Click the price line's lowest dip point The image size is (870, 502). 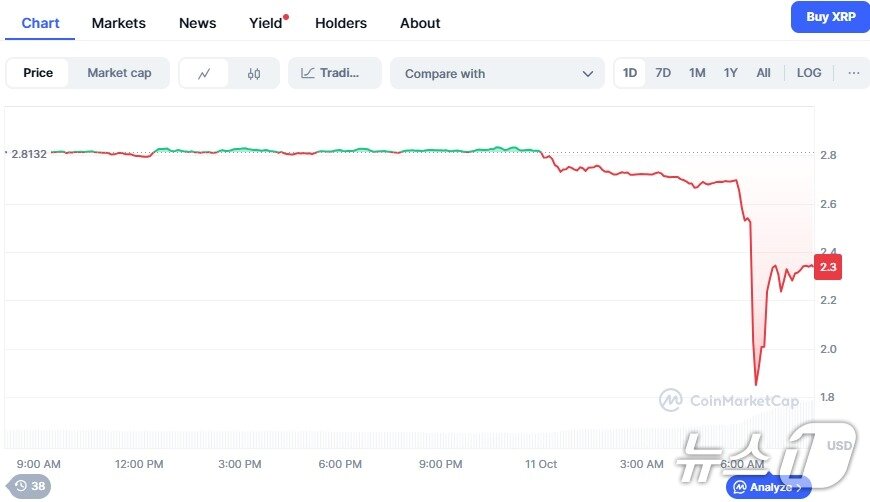756,384
